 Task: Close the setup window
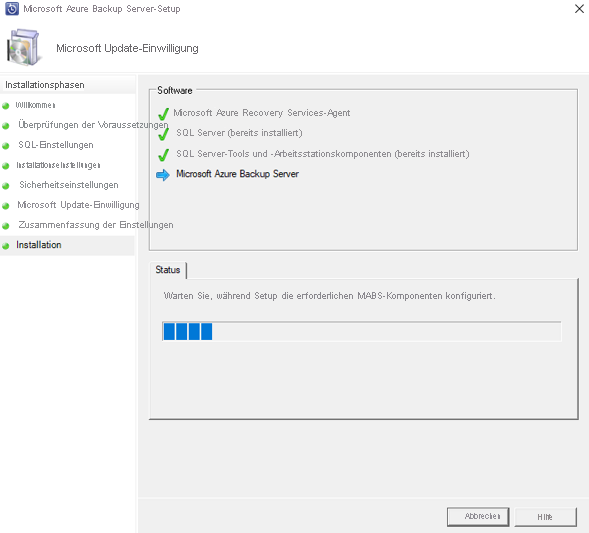tap(579, 9)
